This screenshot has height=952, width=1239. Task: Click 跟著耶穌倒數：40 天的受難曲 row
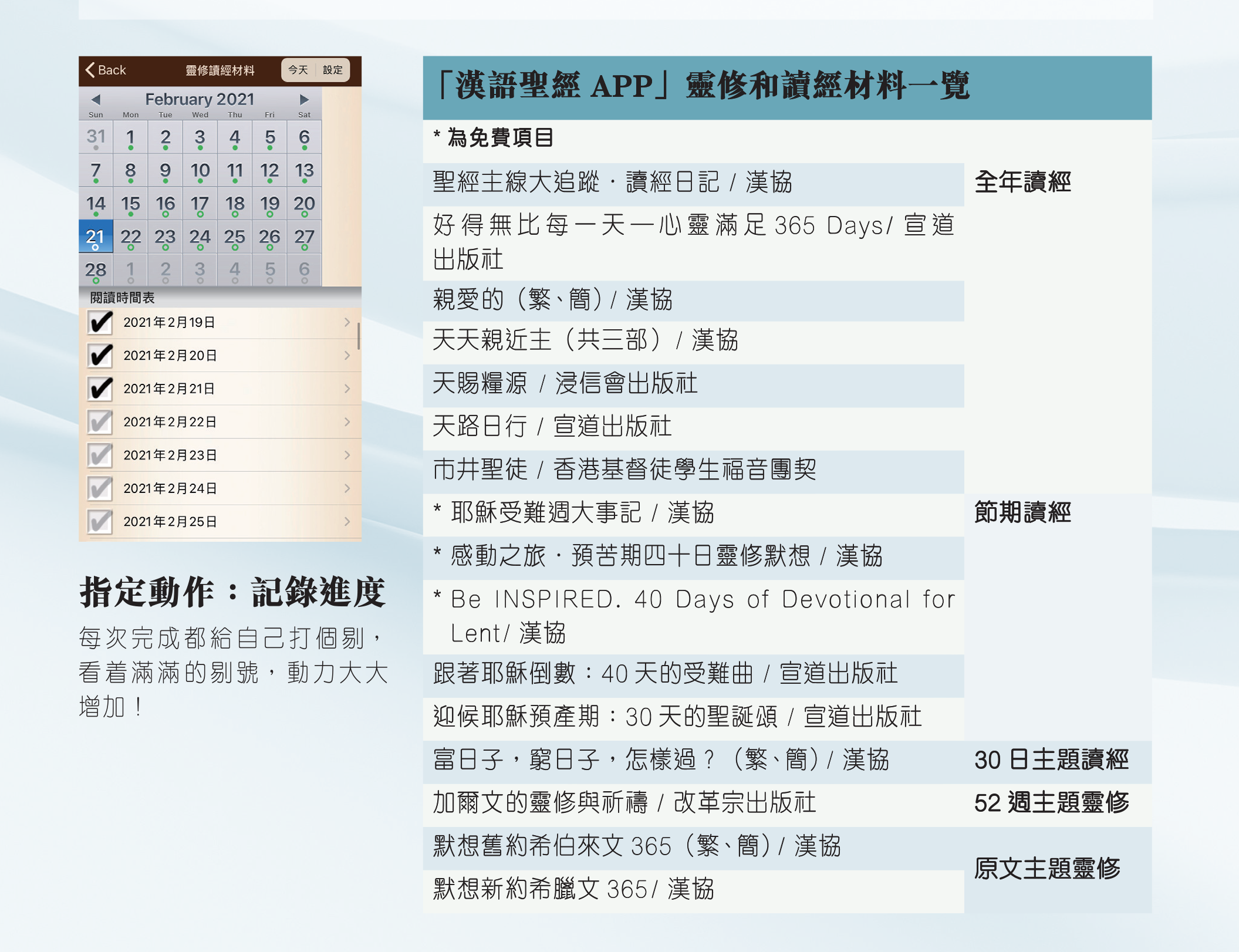693,676
